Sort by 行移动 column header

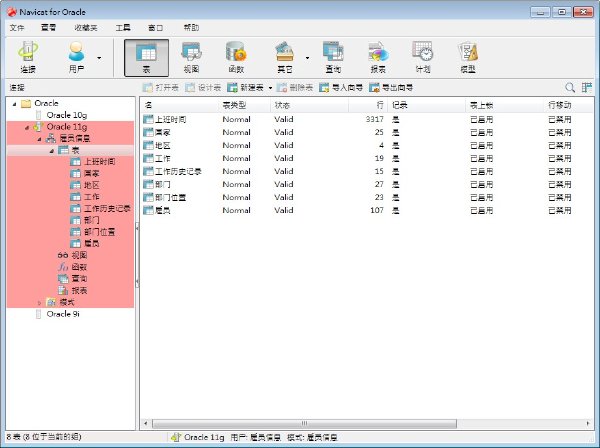[x=568, y=105]
